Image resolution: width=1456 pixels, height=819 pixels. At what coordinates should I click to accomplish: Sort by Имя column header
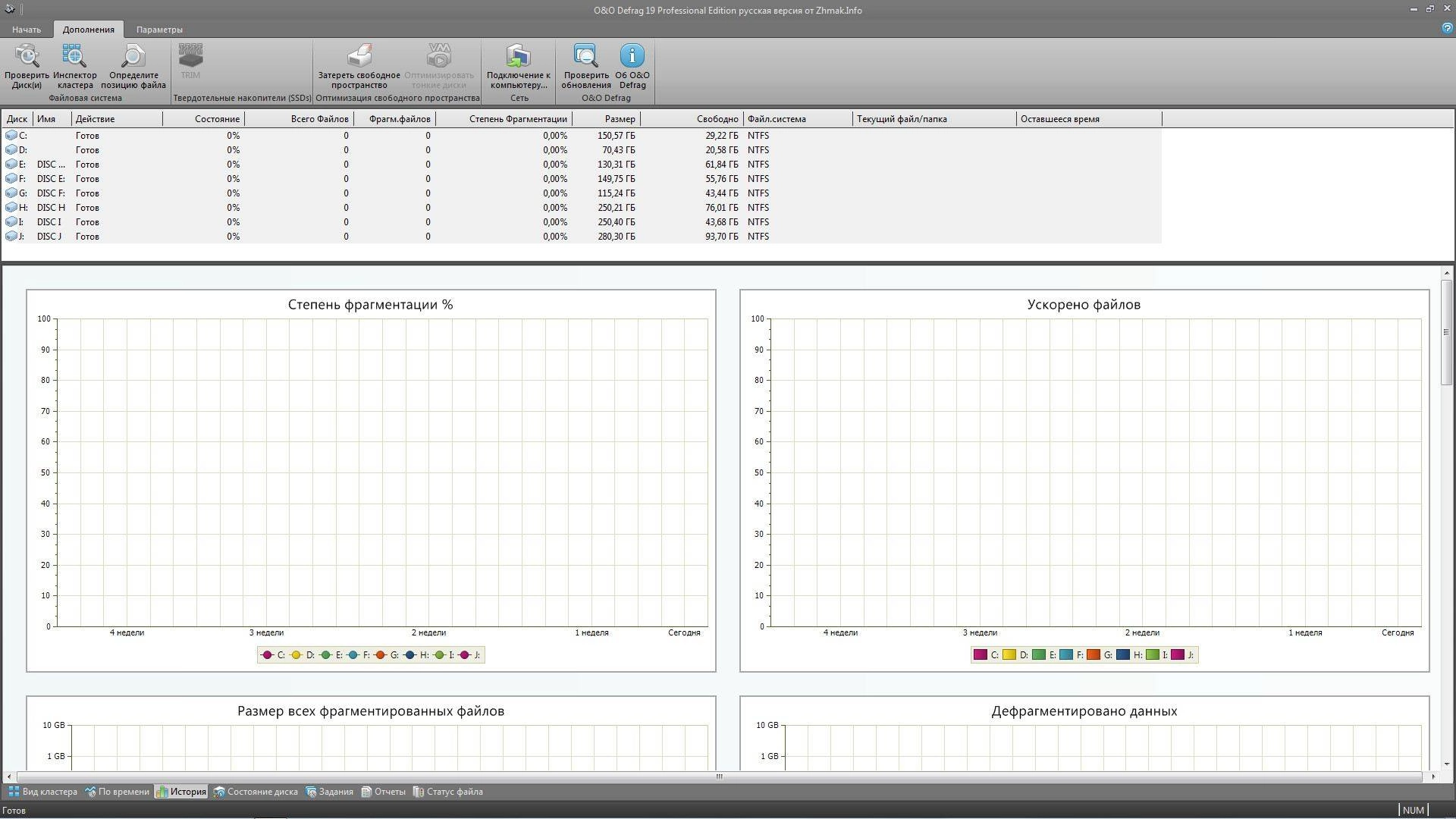coord(52,119)
